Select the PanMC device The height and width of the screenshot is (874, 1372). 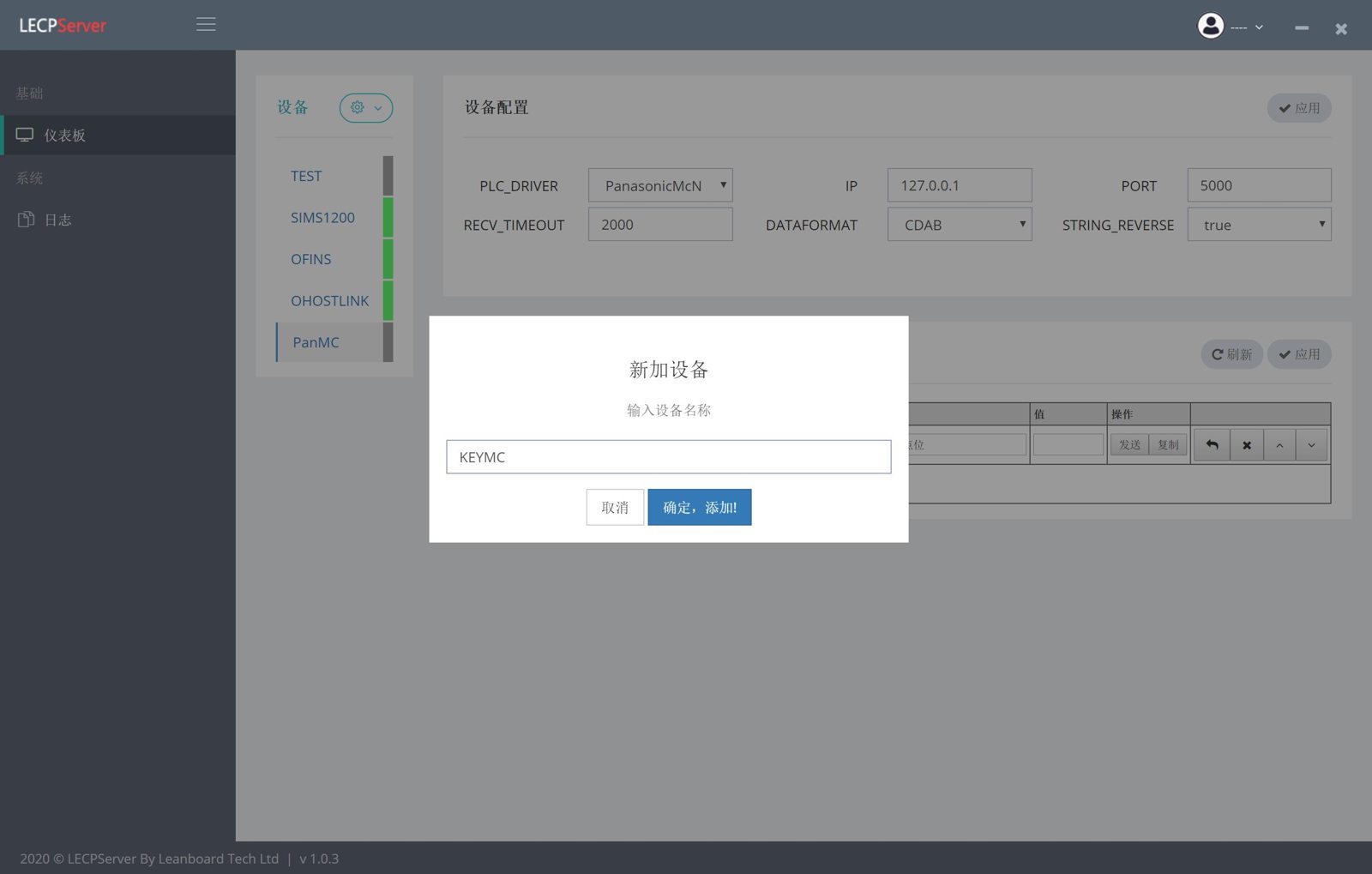(x=329, y=342)
